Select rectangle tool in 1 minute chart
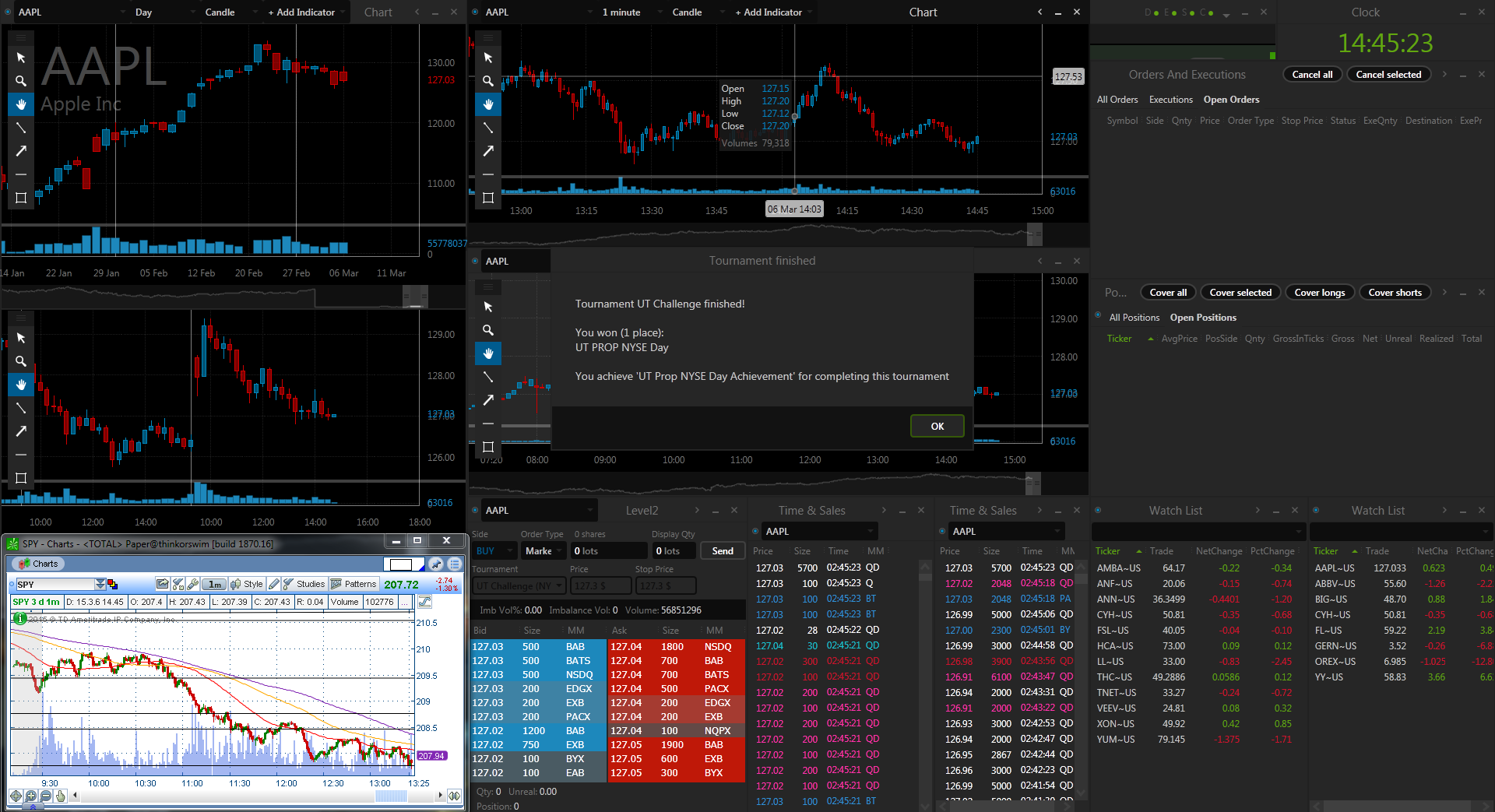The width and height of the screenshot is (1495, 812). (488, 198)
